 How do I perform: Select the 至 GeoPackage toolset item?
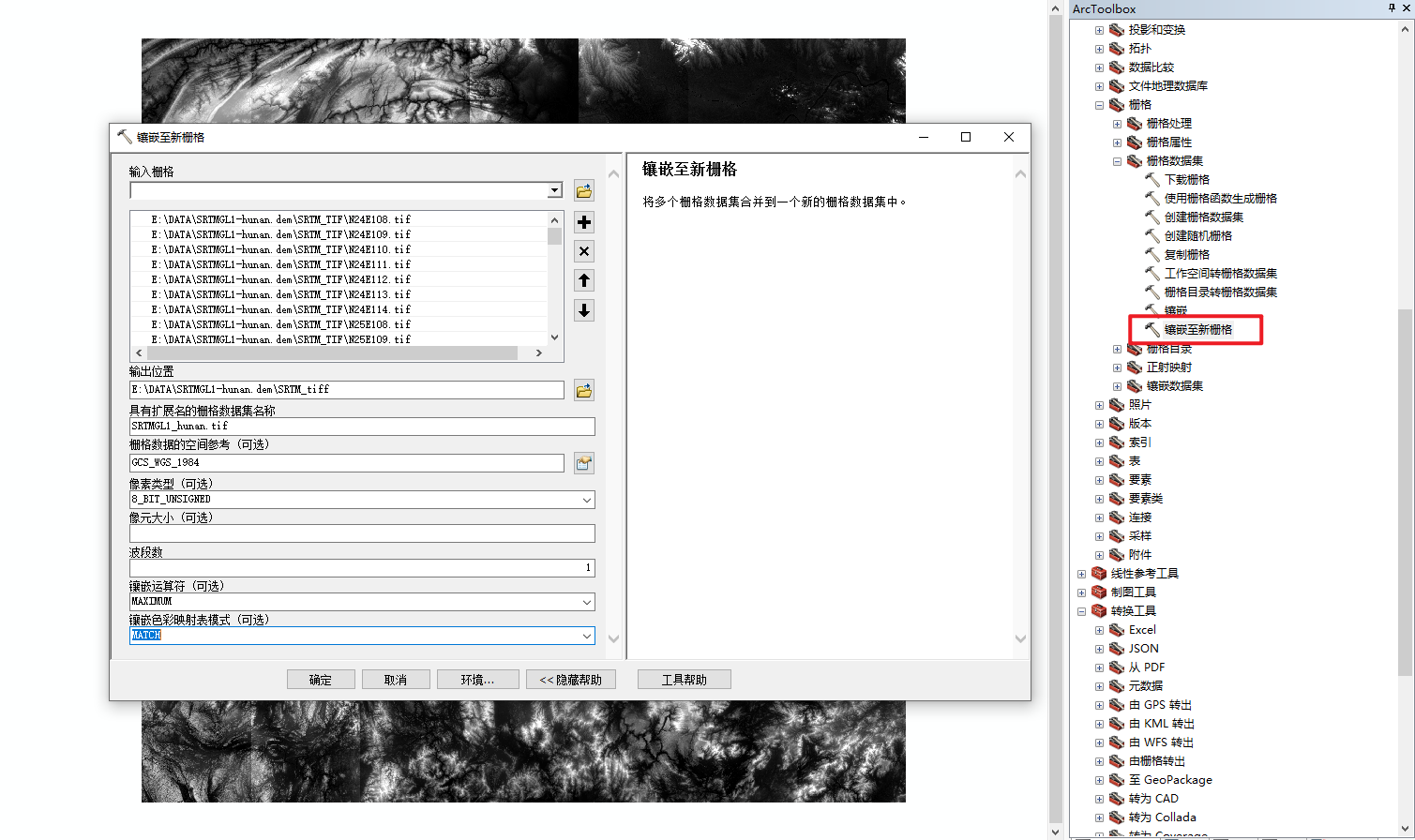click(x=1170, y=779)
